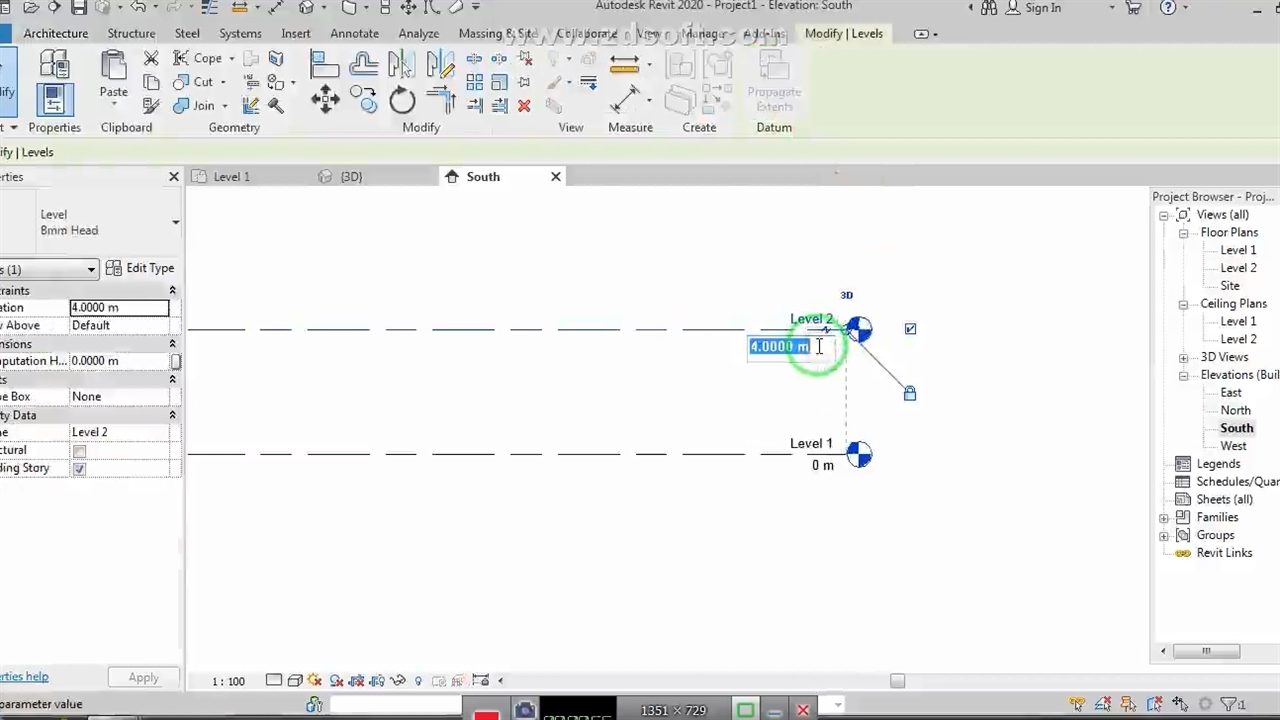Select the Align tool in Modify panel

click(x=324, y=65)
